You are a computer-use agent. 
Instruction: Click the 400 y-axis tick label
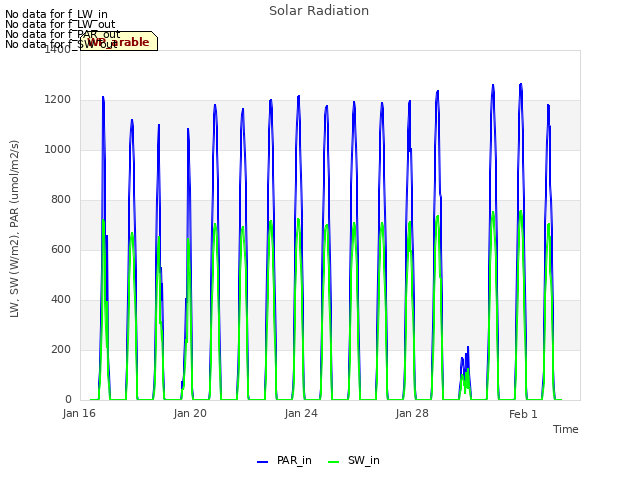click(x=61, y=300)
